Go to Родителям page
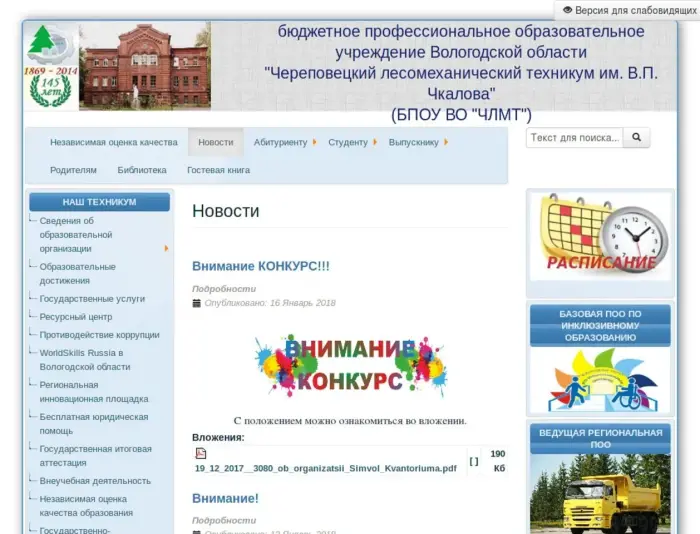Viewport: 700px width, 534px height. [x=73, y=170]
